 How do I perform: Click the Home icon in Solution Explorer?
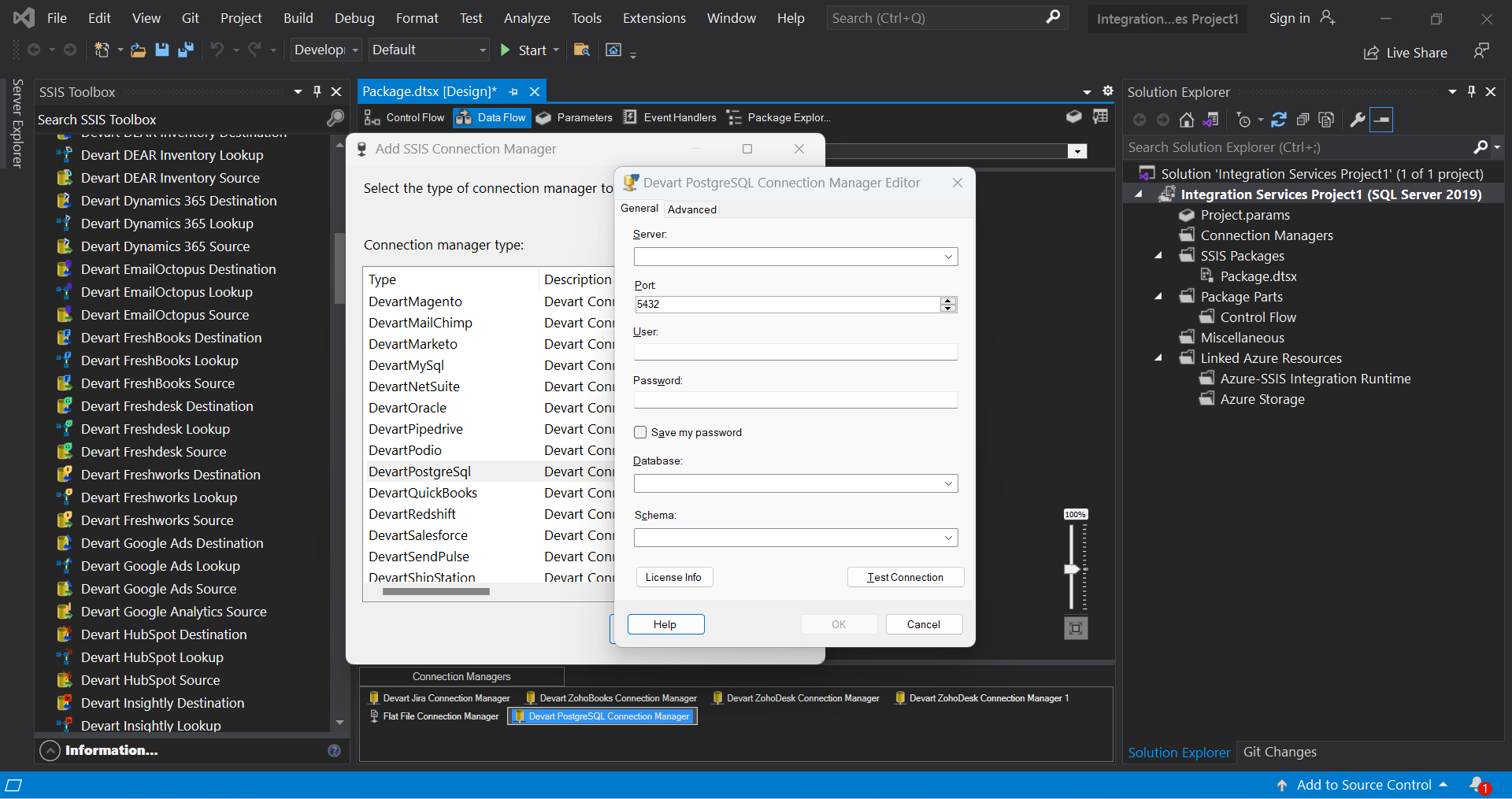(x=1187, y=120)
